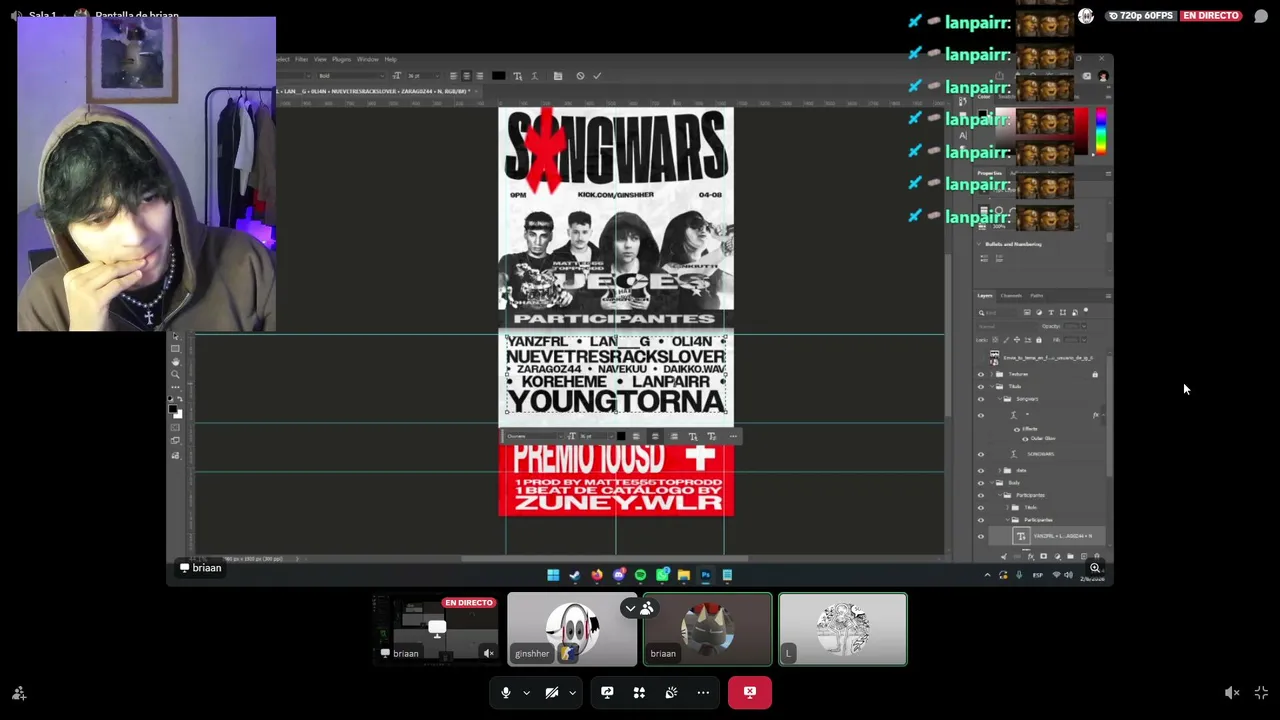Hide the selected YANZFRL text layer

(x=981, y=536)
